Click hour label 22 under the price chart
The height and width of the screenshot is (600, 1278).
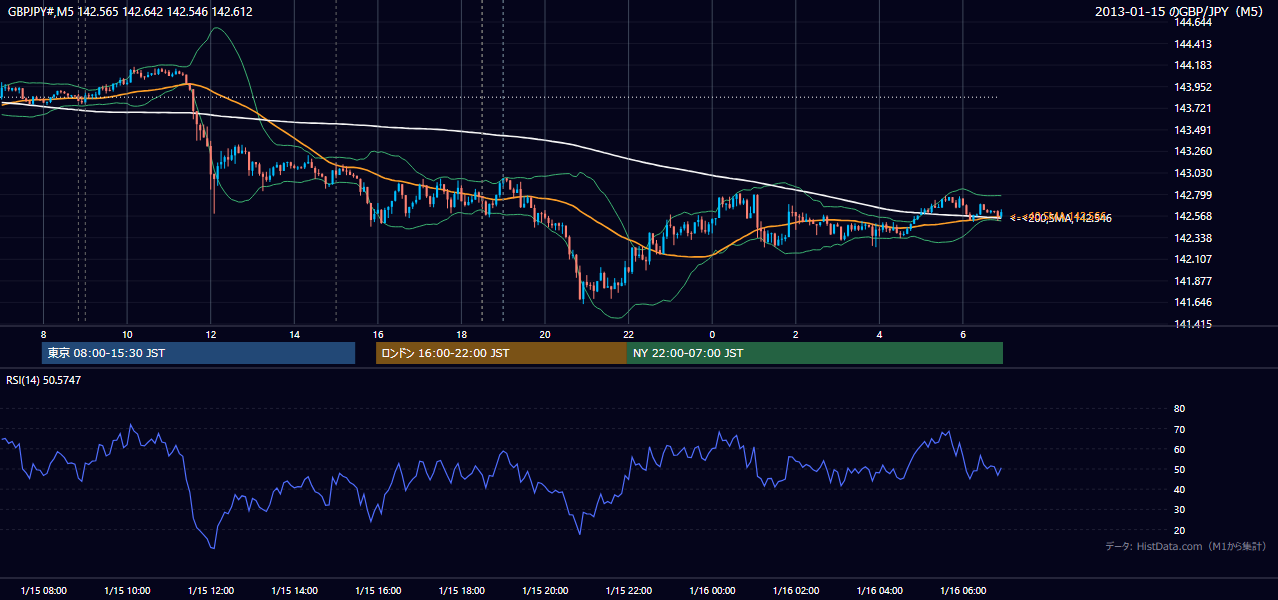click(x=629, y=334)
